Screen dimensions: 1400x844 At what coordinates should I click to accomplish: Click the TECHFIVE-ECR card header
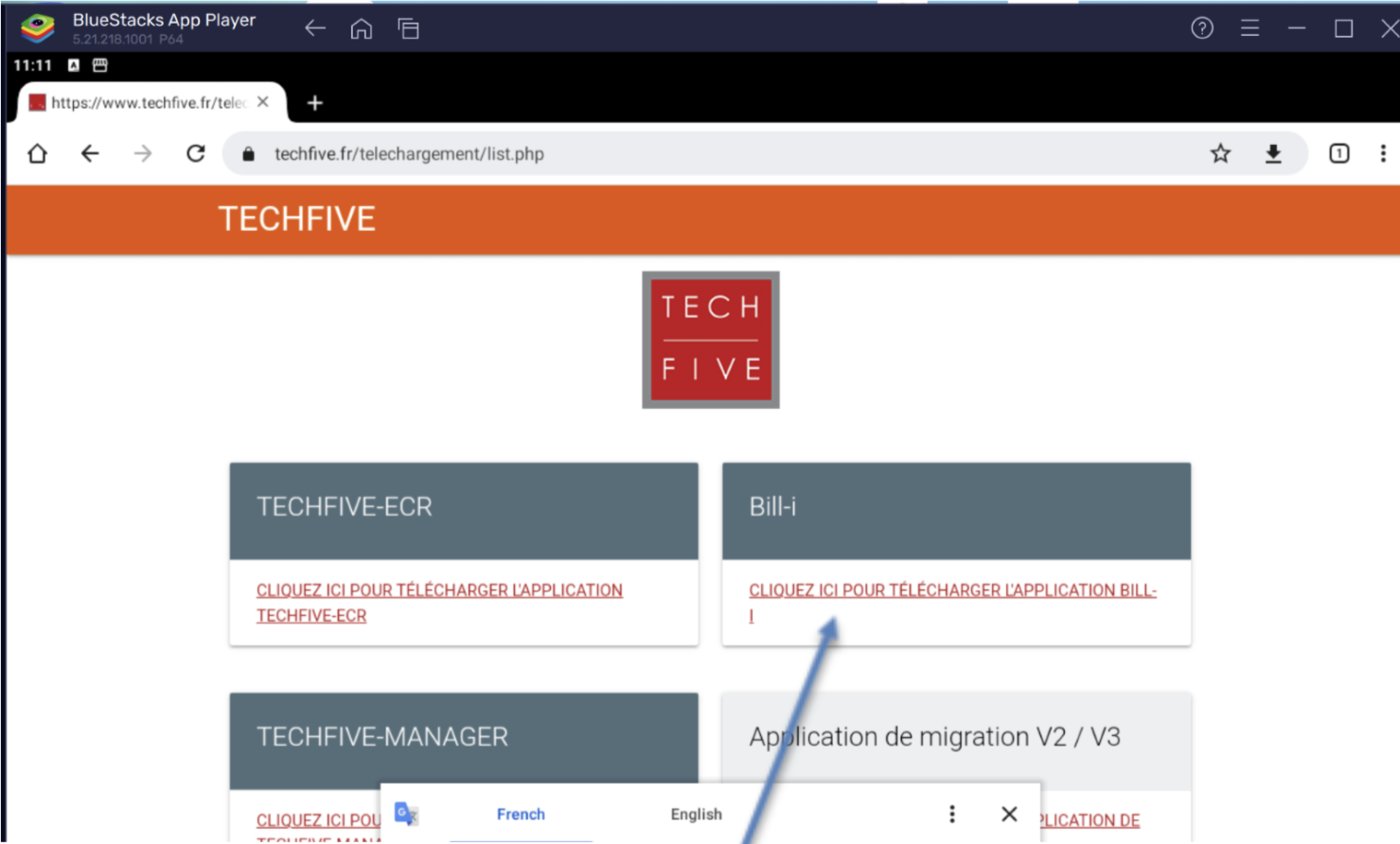(x=464, y=510)
